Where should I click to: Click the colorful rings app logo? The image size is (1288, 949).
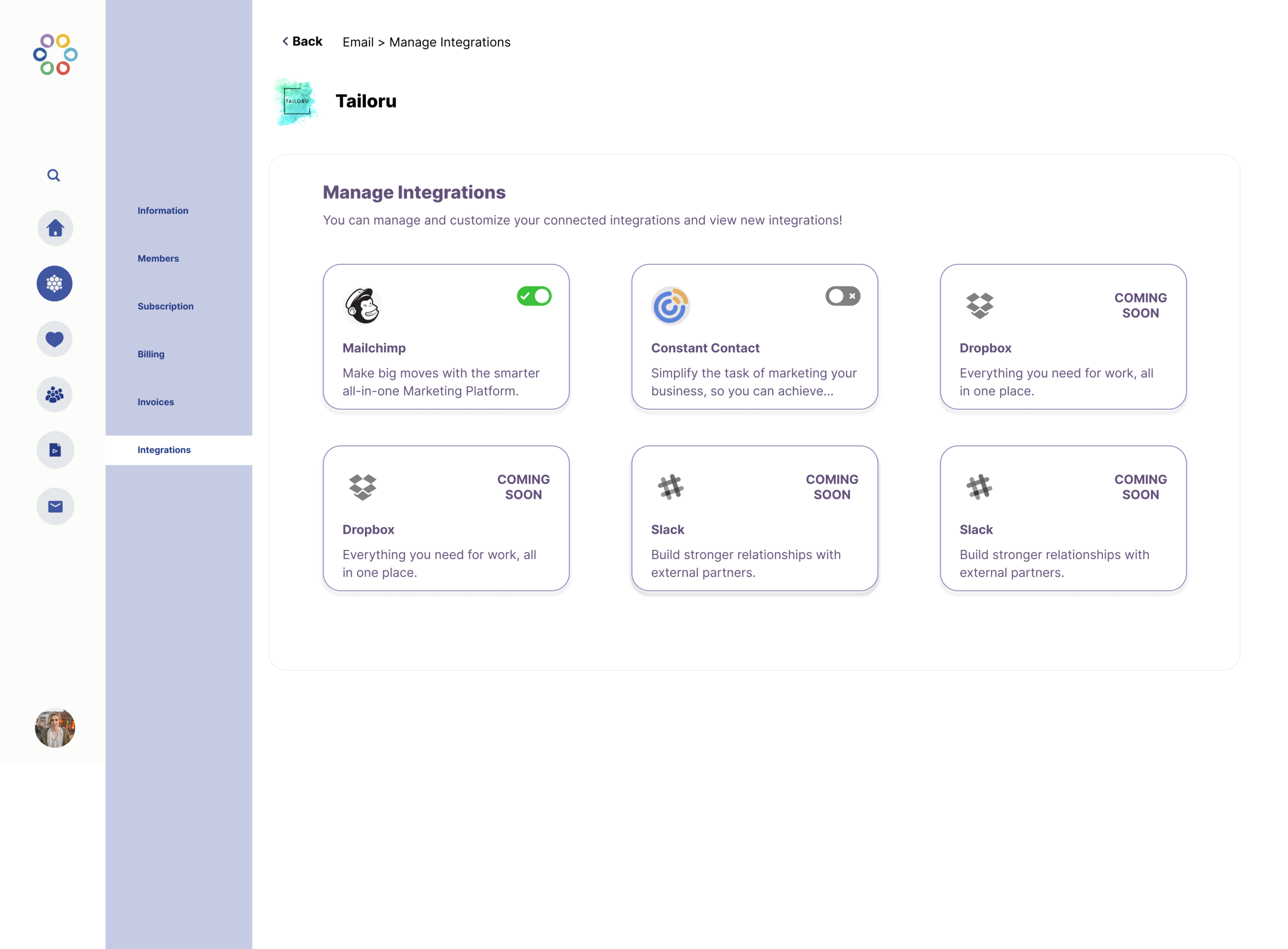click(x=55, y=55)
